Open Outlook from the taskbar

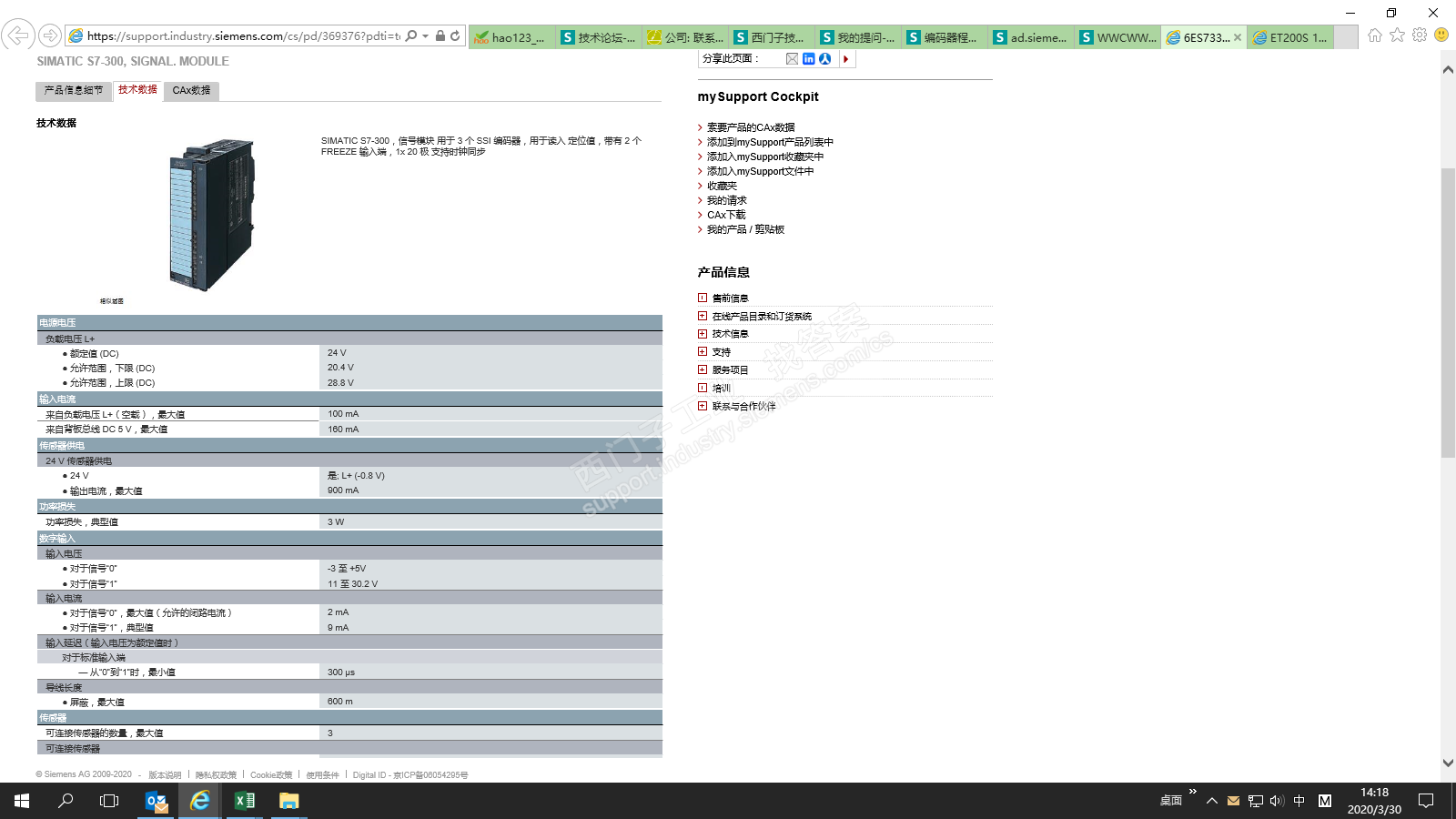point(157,801)
